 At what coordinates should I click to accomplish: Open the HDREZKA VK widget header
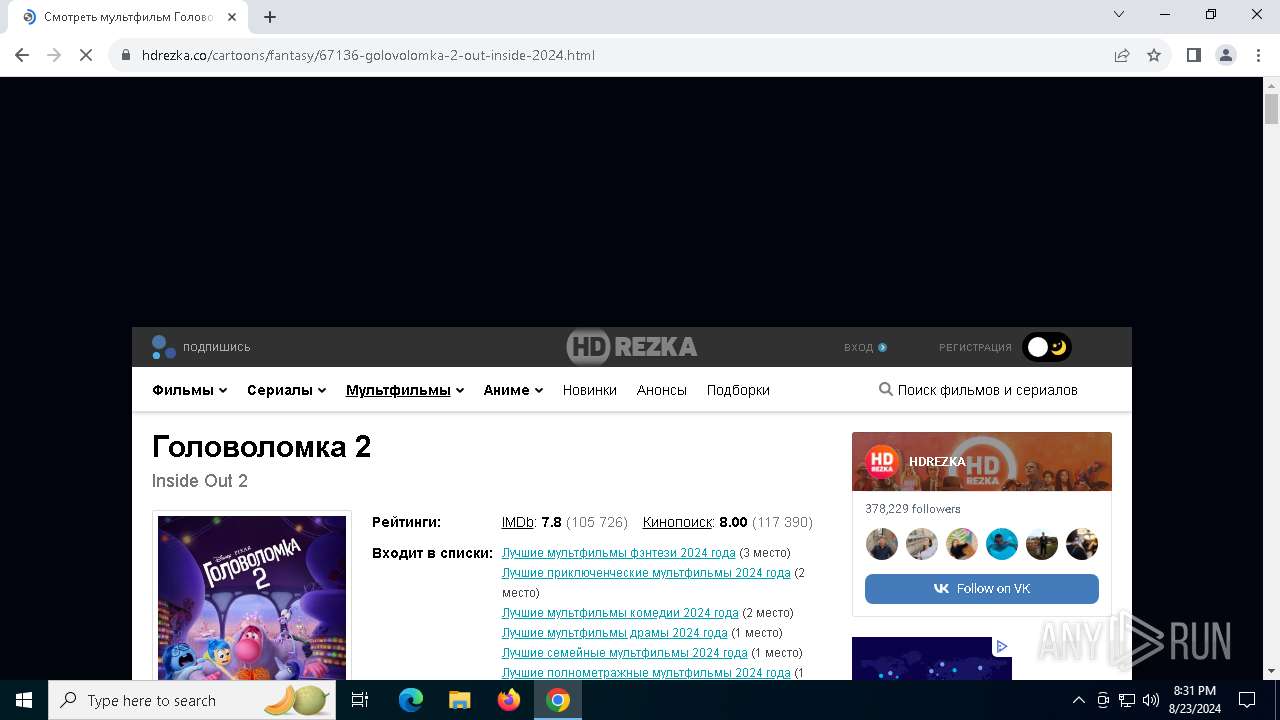point(982,461)
